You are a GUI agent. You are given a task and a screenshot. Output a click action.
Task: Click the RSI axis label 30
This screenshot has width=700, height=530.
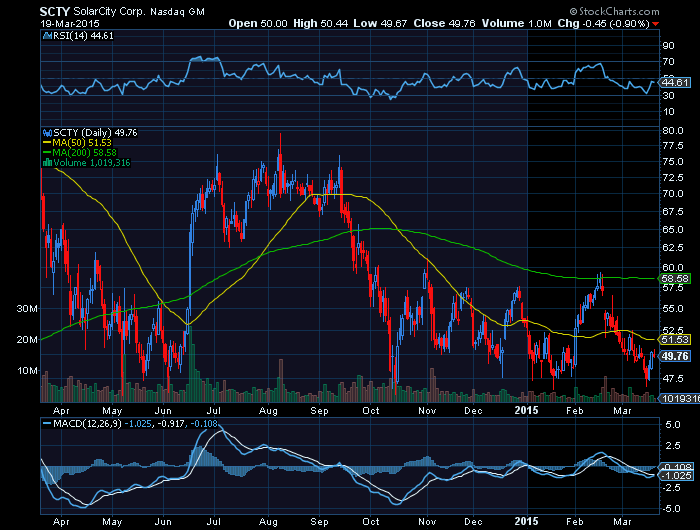coord(668,96)
